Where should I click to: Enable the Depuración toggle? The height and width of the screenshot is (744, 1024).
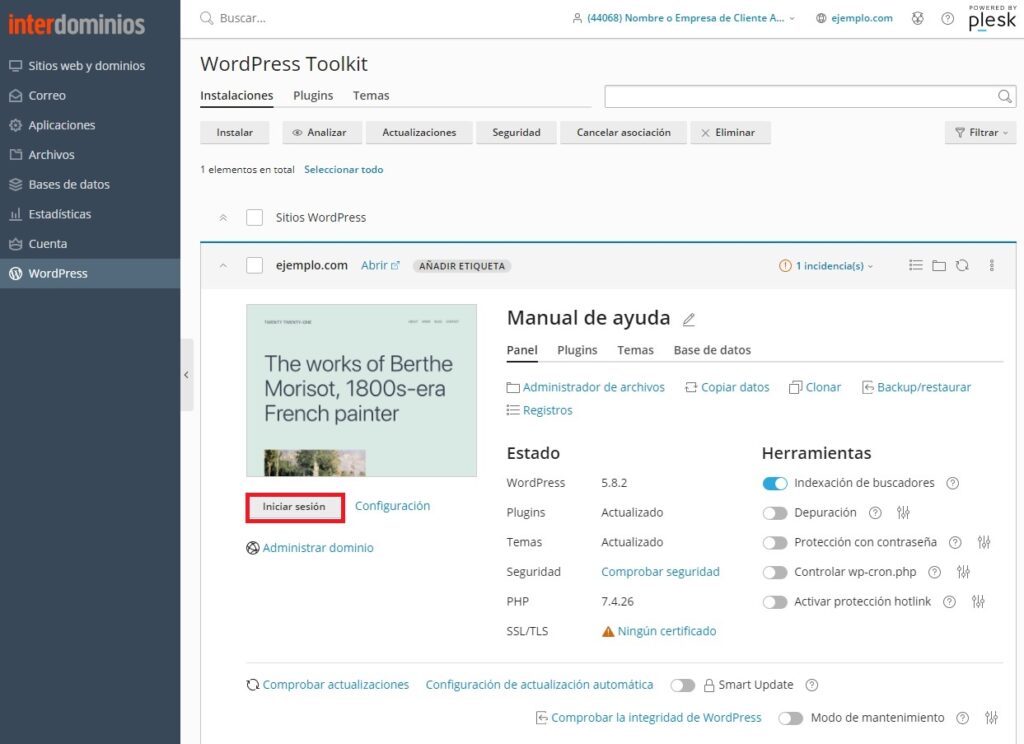point(775,513)
